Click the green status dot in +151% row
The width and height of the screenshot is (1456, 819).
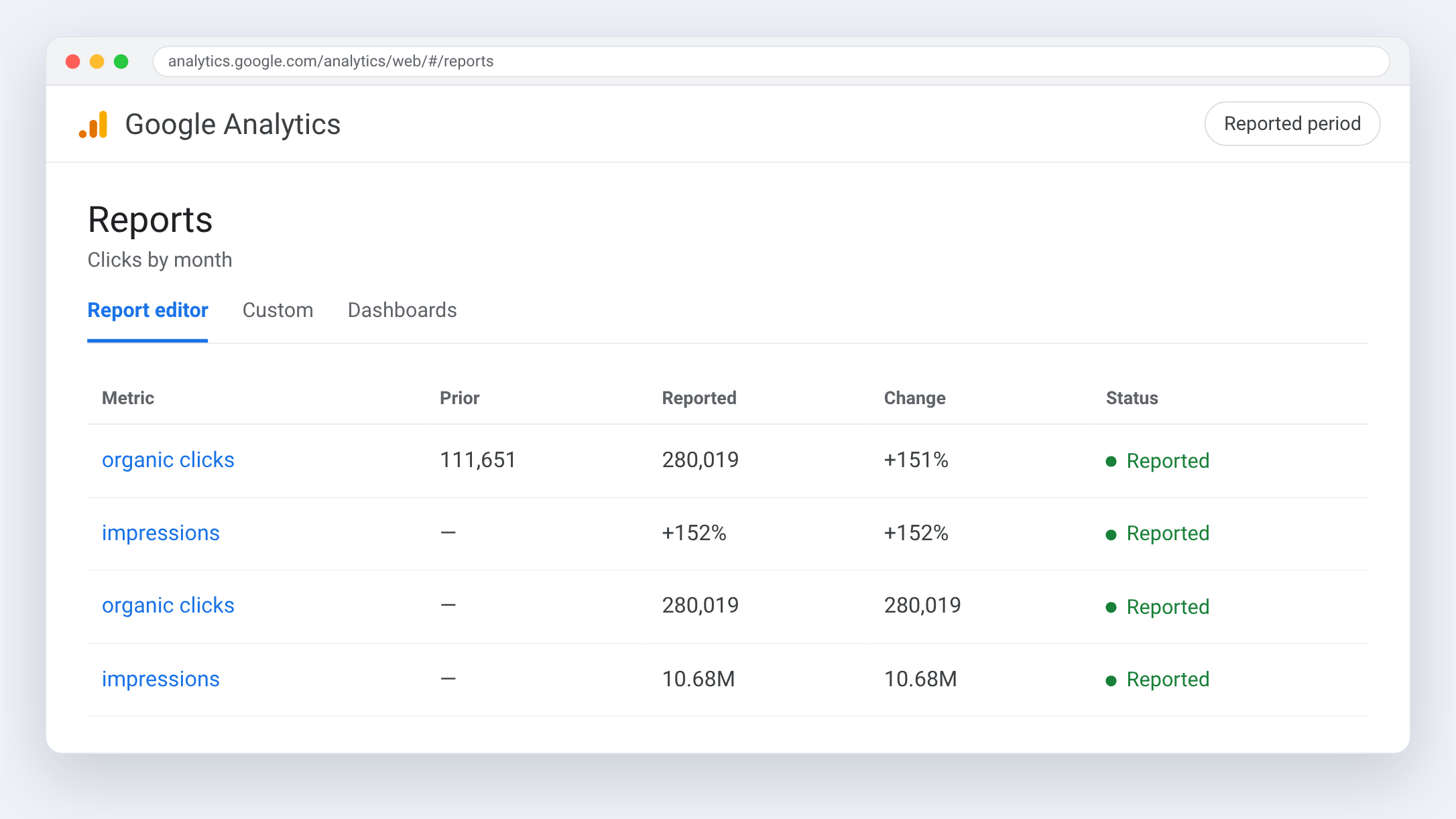tap(1111, 461)
